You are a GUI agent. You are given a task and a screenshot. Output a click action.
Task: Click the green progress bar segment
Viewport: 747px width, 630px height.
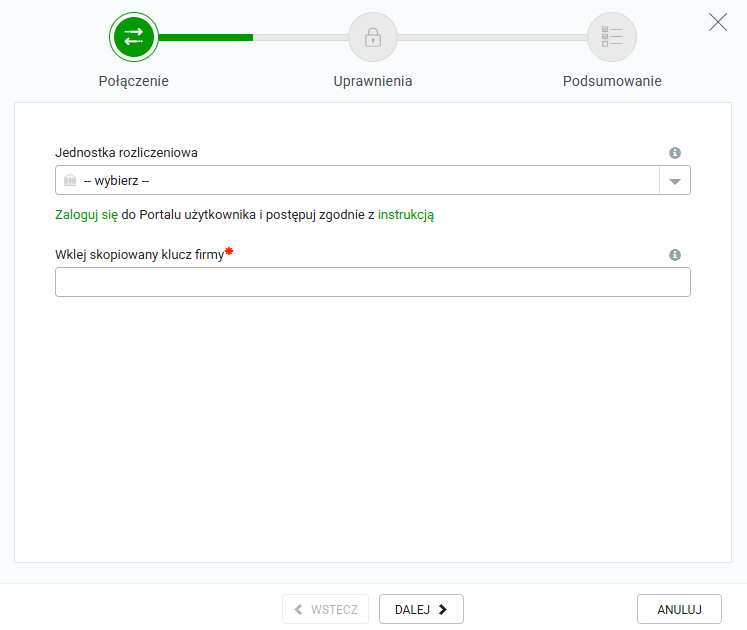(x=205, y=37)
